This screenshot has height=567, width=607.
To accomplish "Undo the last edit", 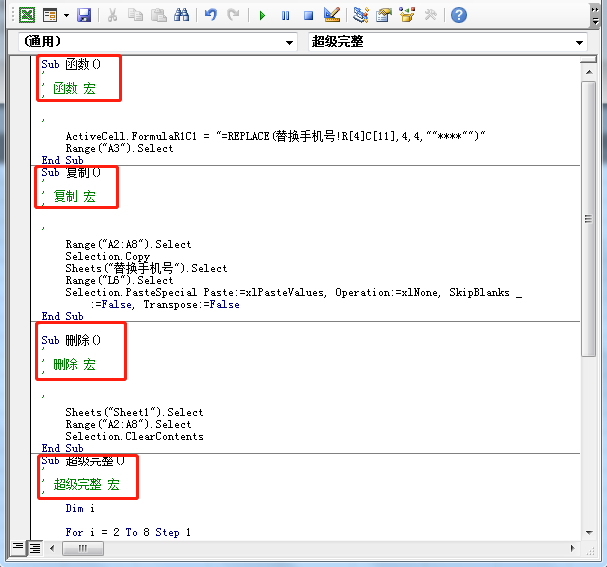I will [x=211, y=15].
